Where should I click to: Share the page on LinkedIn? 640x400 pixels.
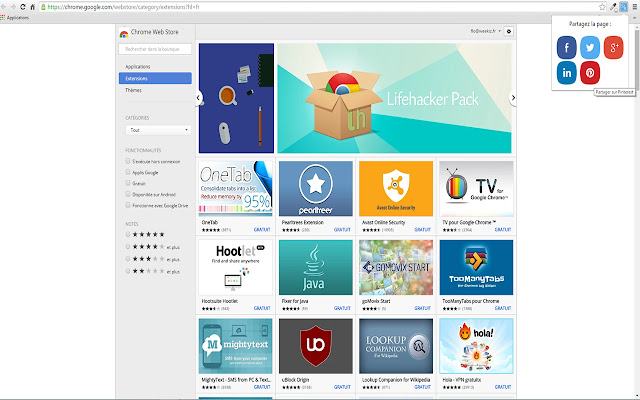pyautogui.click(x=567, y=73)
